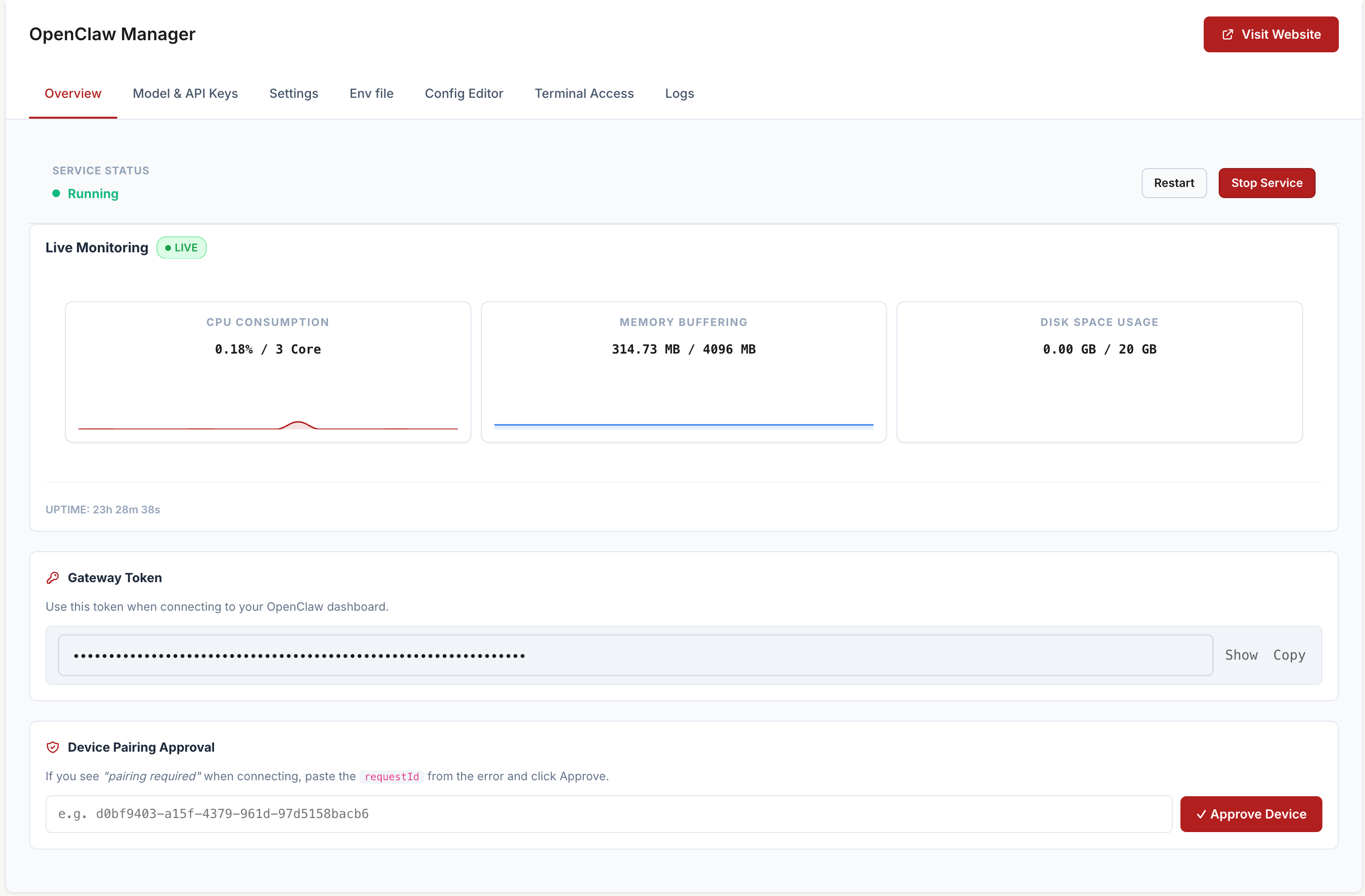
Task: Click the "314.73 MB / 4096 MB" value
Action: point(683,349)
